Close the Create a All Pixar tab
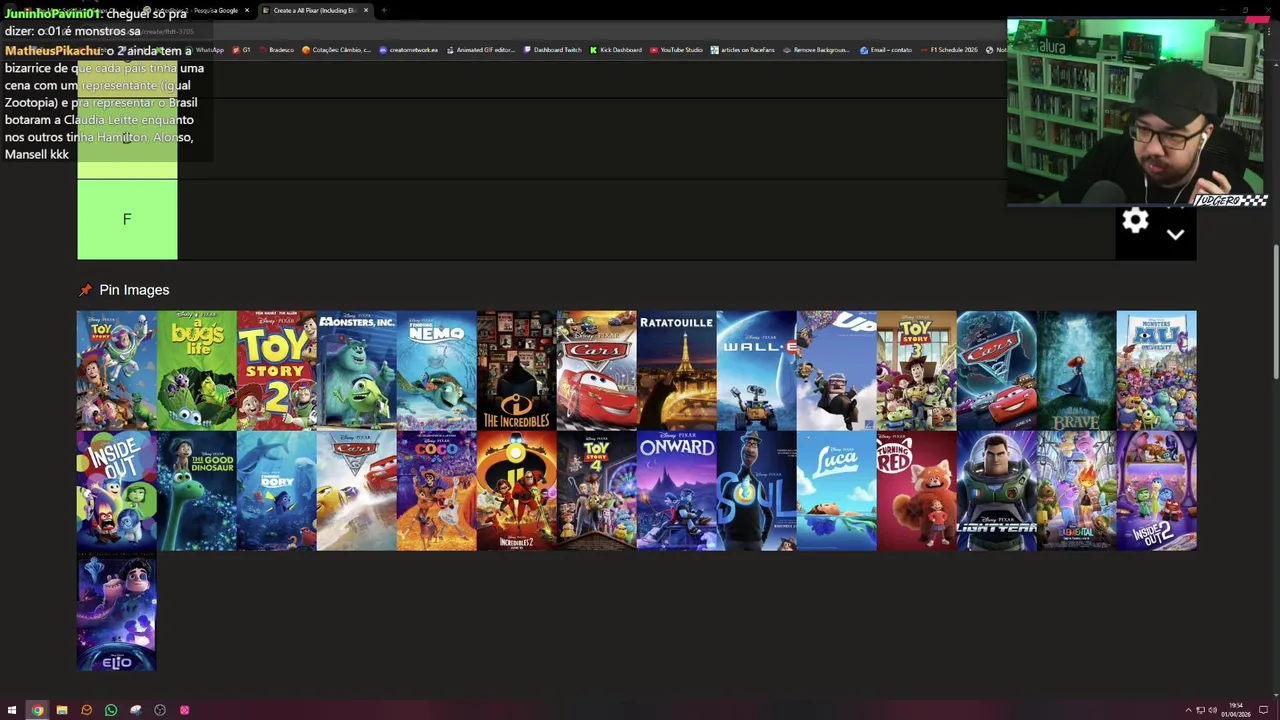Viewport: 1280px width, 720px height. [365, 10]
